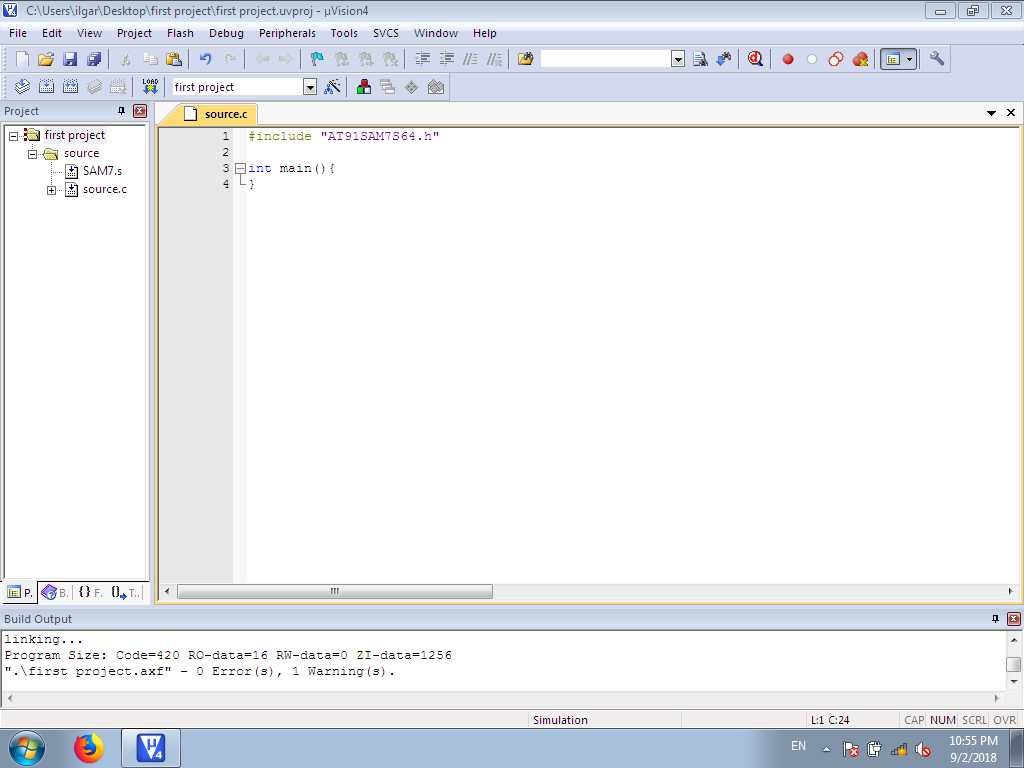Viewport: 1024px width, 768px height.
Task: Start the debug session icon
Action: coord(755,59)
